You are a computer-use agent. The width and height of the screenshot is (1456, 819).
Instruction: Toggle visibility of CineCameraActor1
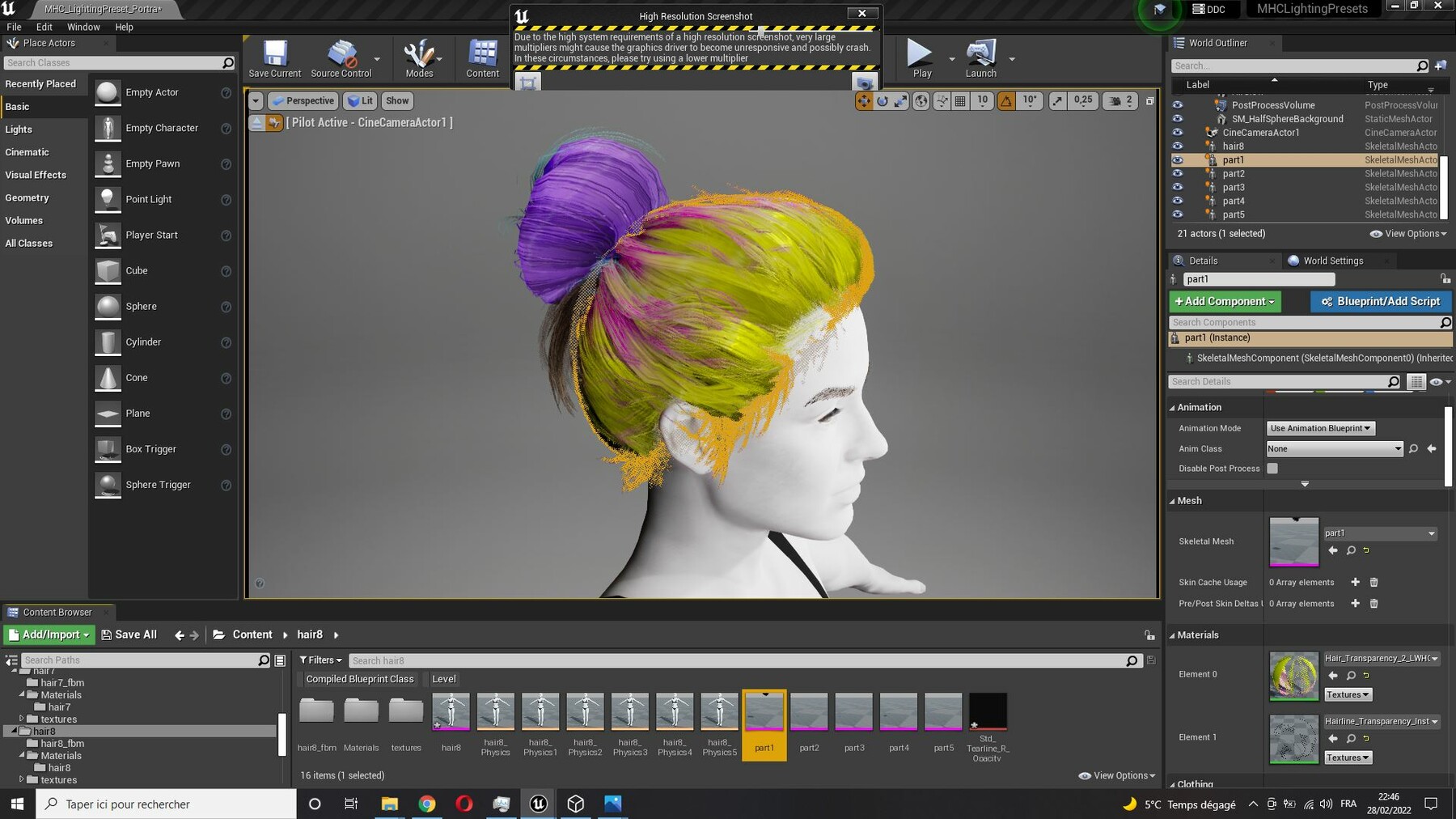(x=1178, y=133)
